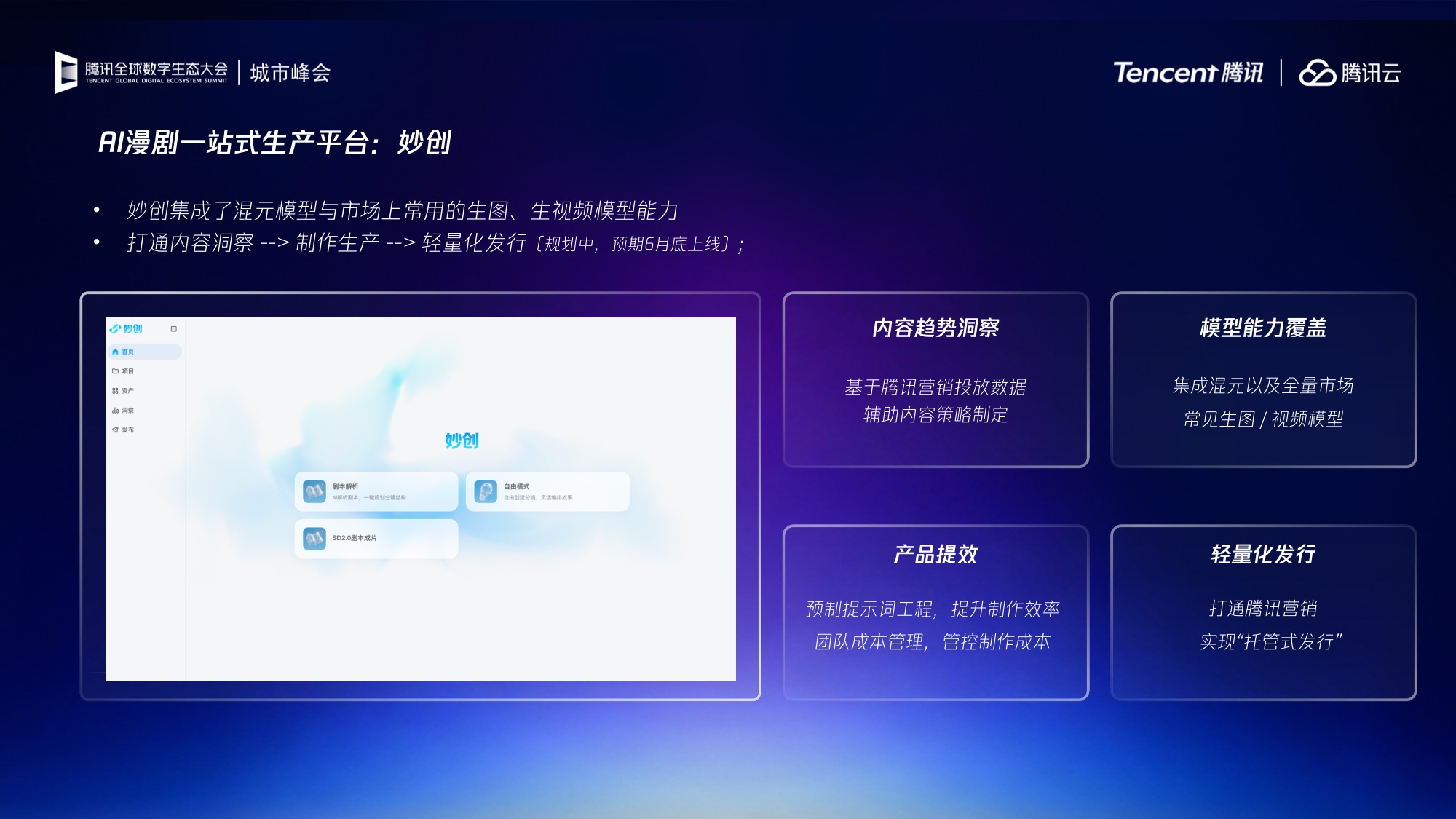Click the line "集成混元以及全量市场"

coord(1263,385)
